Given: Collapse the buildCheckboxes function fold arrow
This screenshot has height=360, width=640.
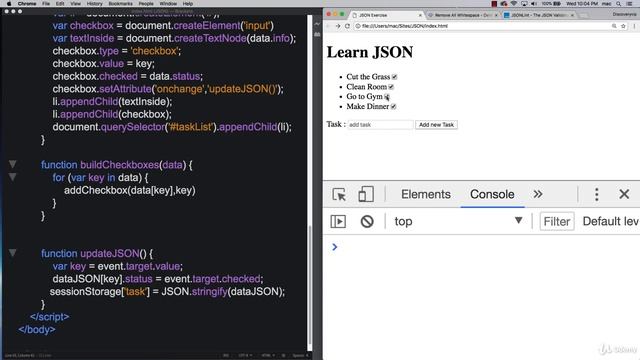Looking at the screenshot, I should (13, 164).
